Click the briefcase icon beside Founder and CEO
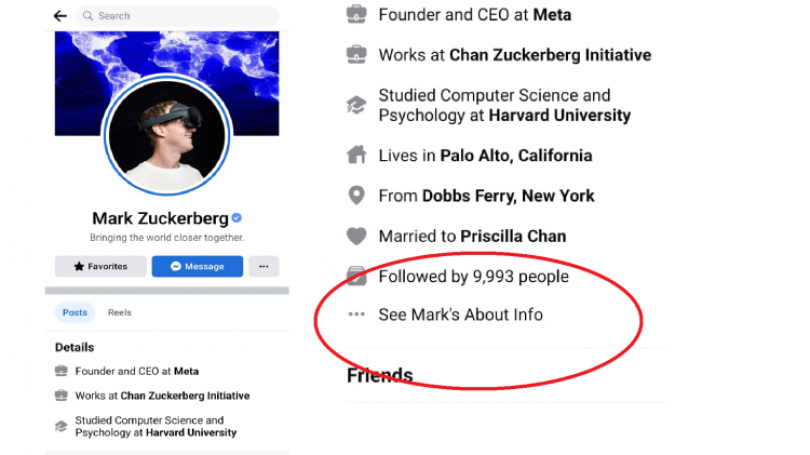Viewport: 810px width, 455px height. click(356, 15)
